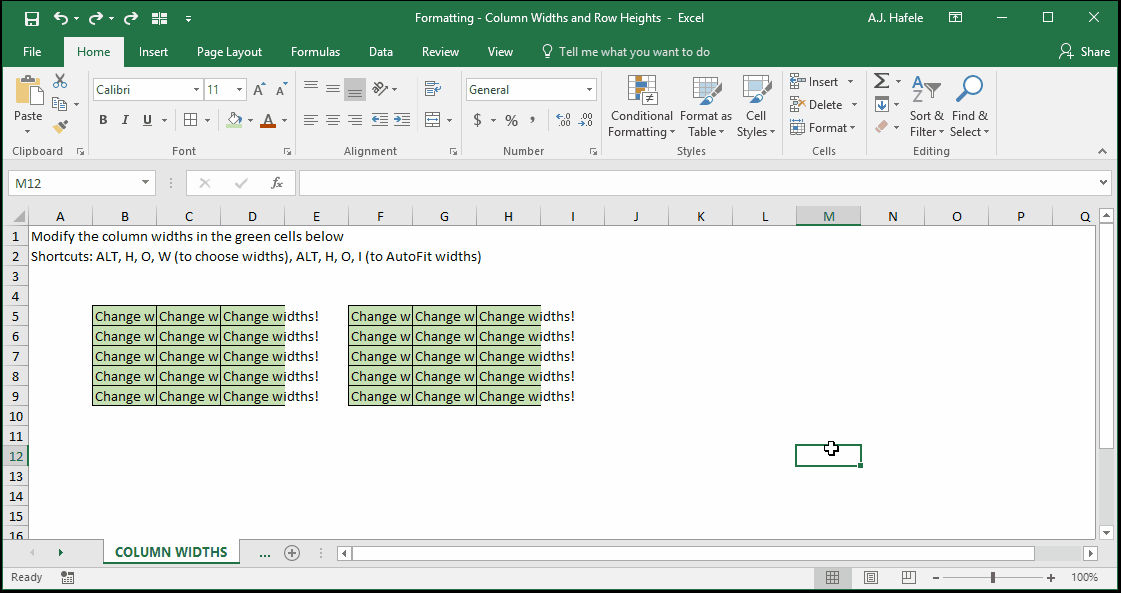Viewport: 1121px width, 593px height.
Task: Click the Decrease Indent icon
Action: click(380, 119)
